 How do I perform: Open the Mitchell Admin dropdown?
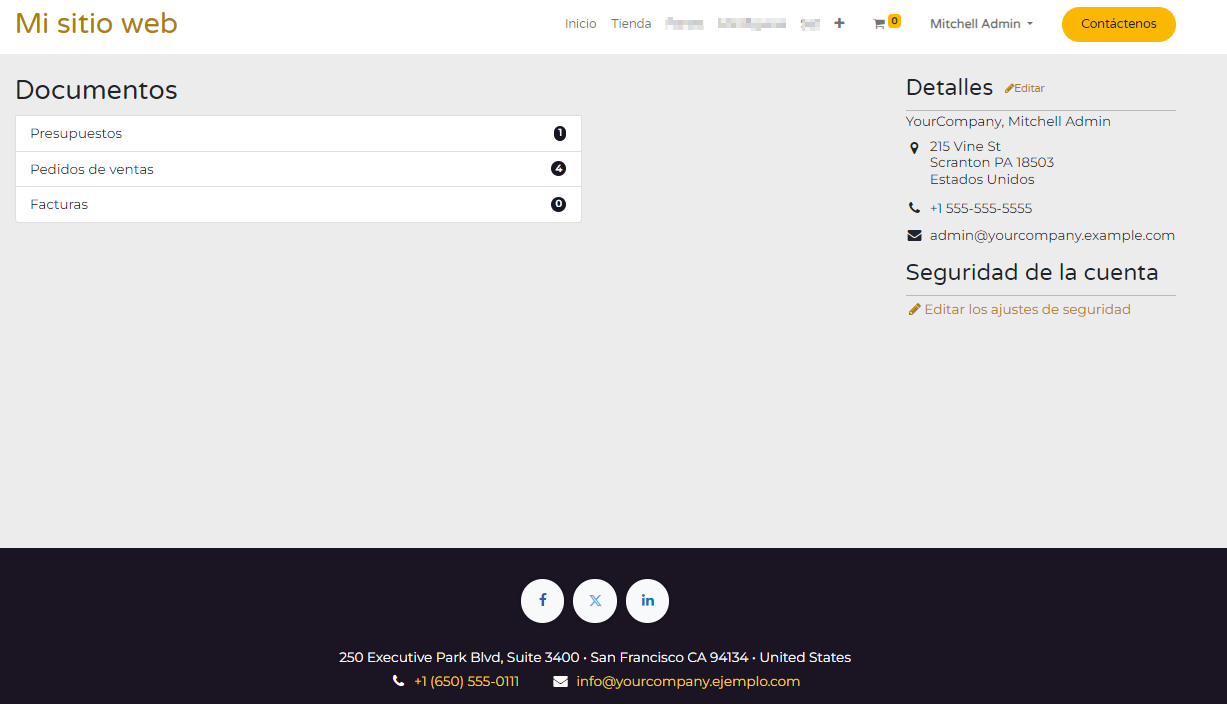[980, 23]
